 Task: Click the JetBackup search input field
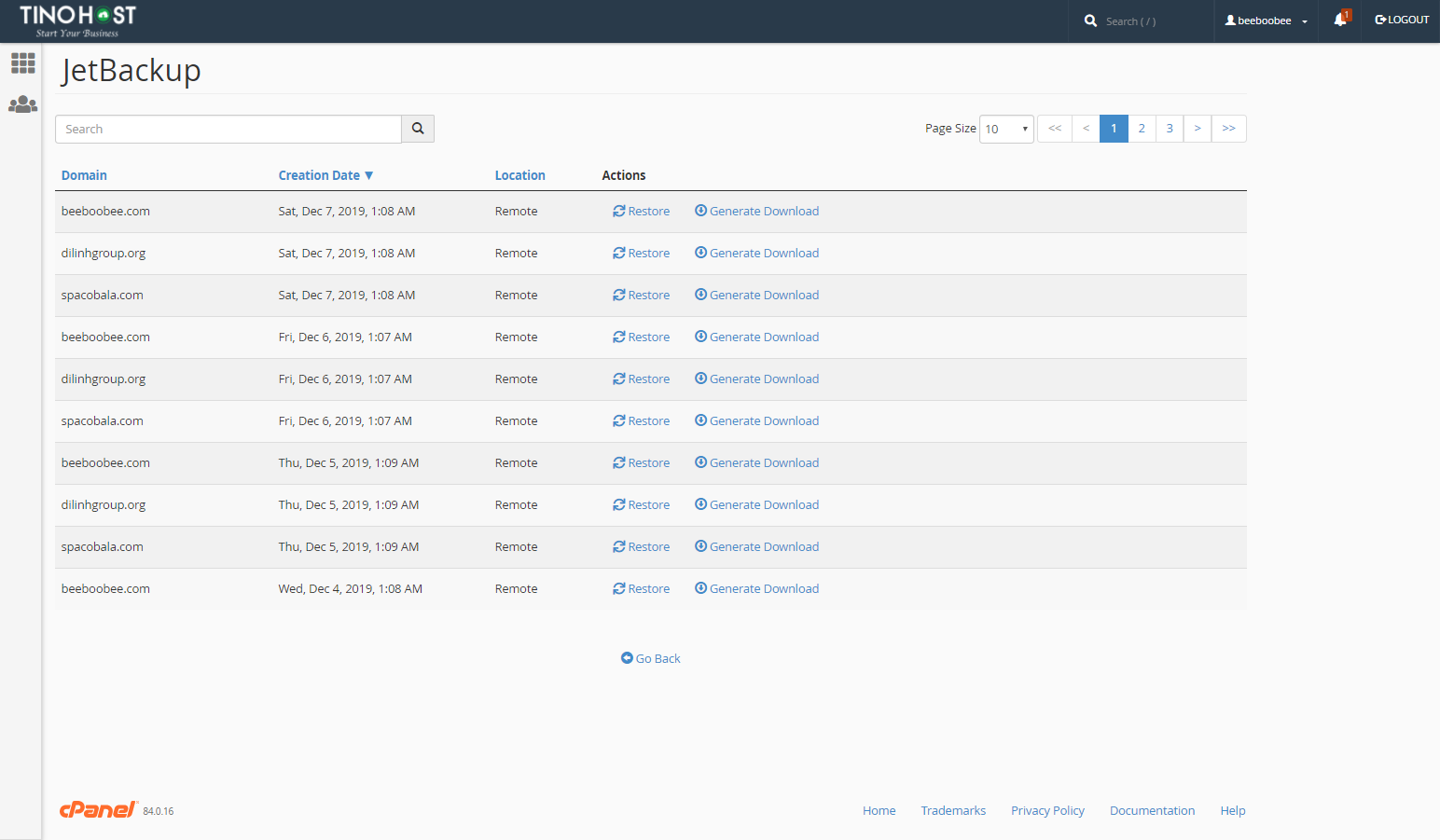[228, 129]
